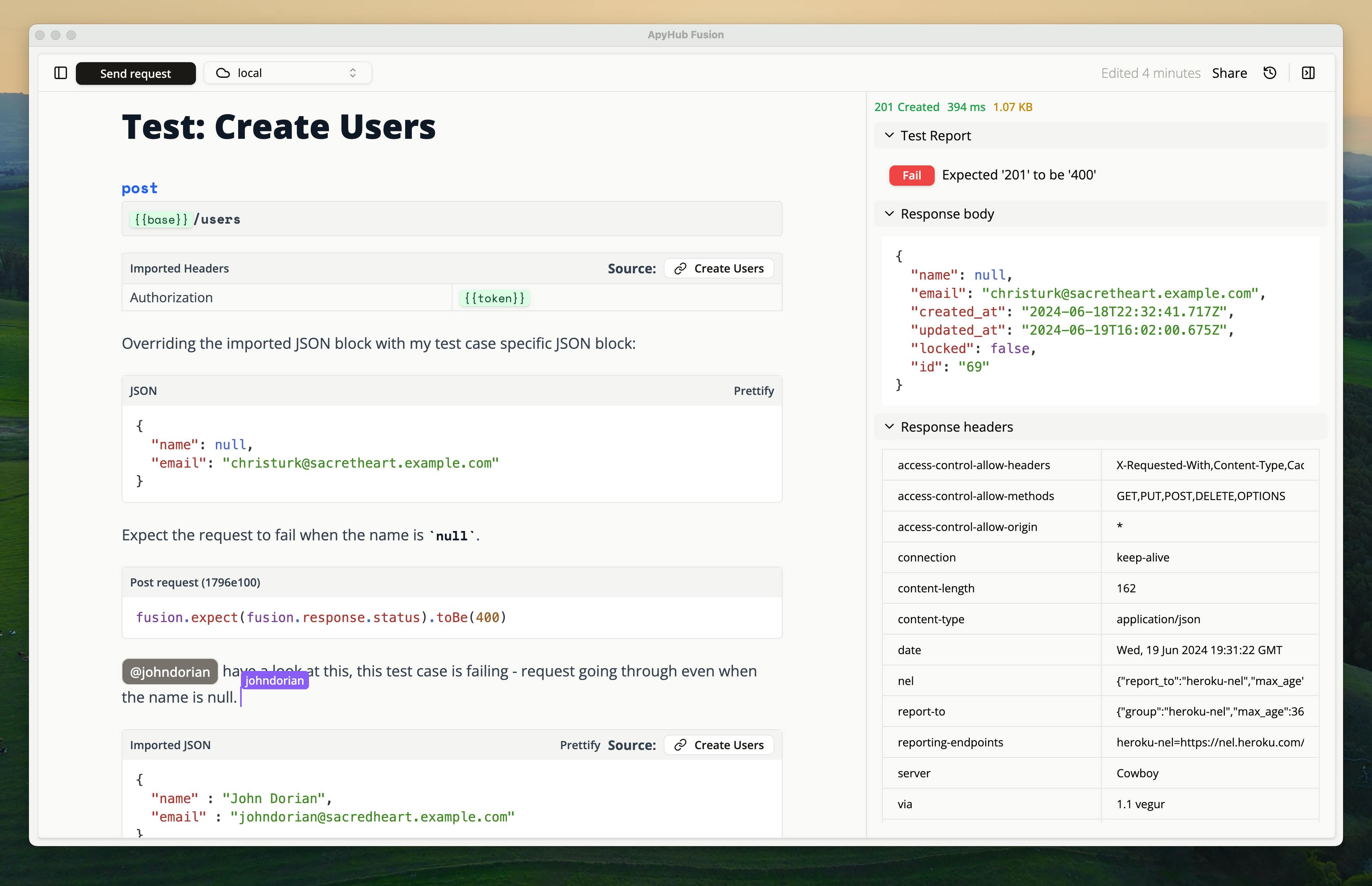This screenshot has height=886, width=1372.
Task: Click the {{token}} Authorization value
Action: [x=494, y=298]
